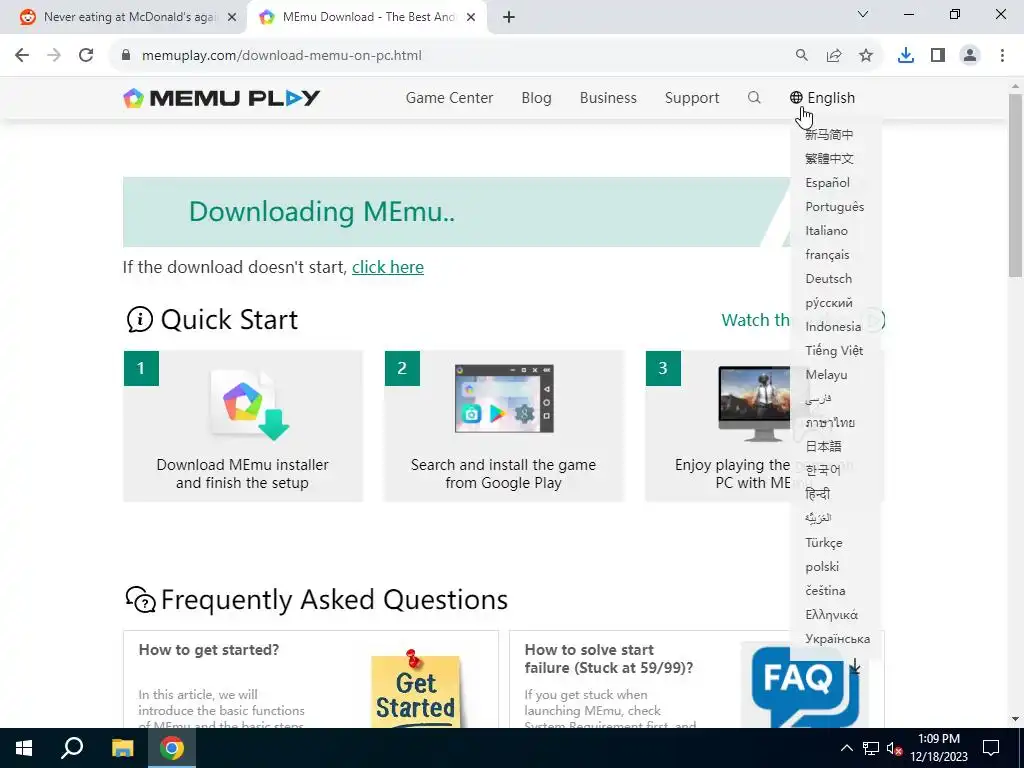Open Windows taskbar search

tap(72, 748)
